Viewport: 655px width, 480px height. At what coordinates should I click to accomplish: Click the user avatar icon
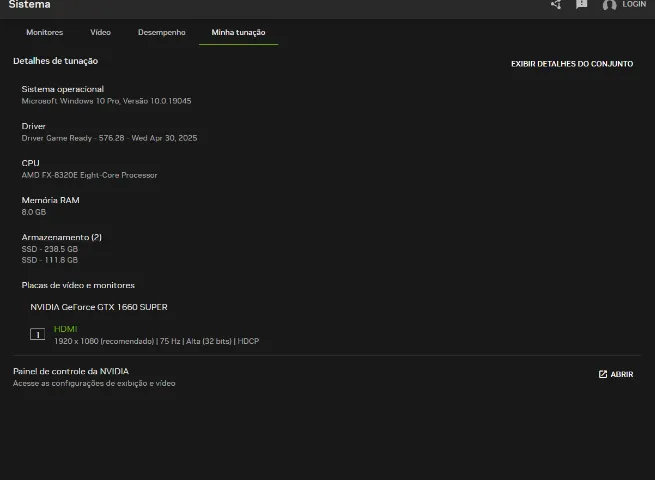pyautogui.click(x=609, y=5)
